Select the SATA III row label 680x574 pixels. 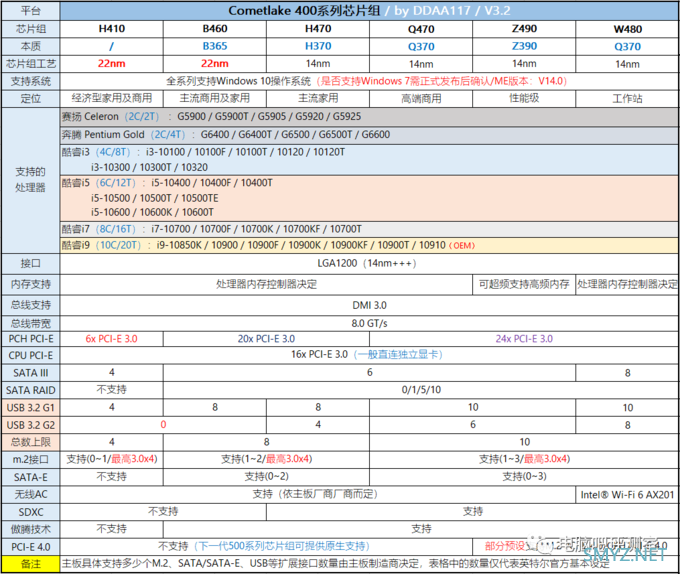tap(30, 373)
